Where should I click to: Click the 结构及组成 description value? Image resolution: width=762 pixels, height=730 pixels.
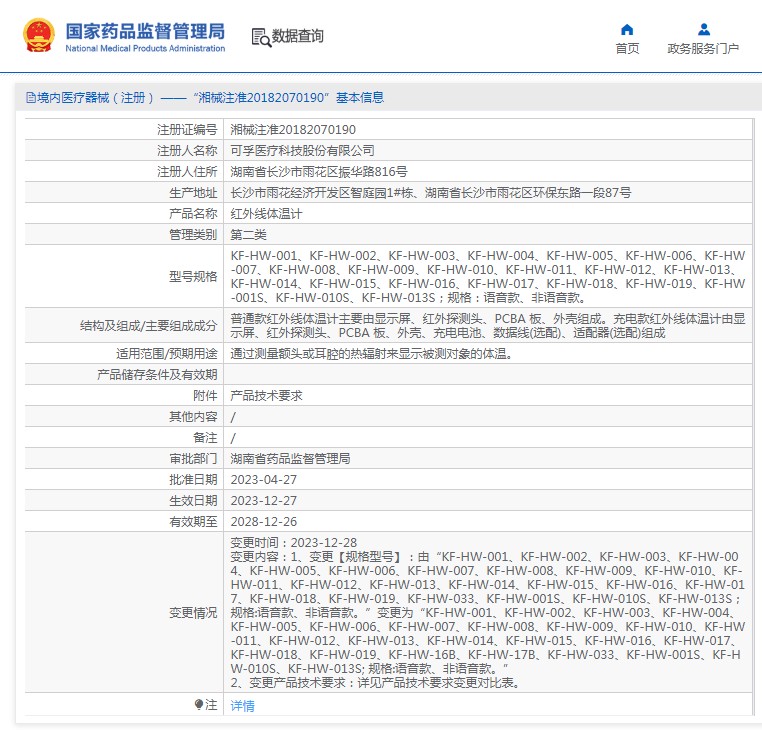(488, 326)
